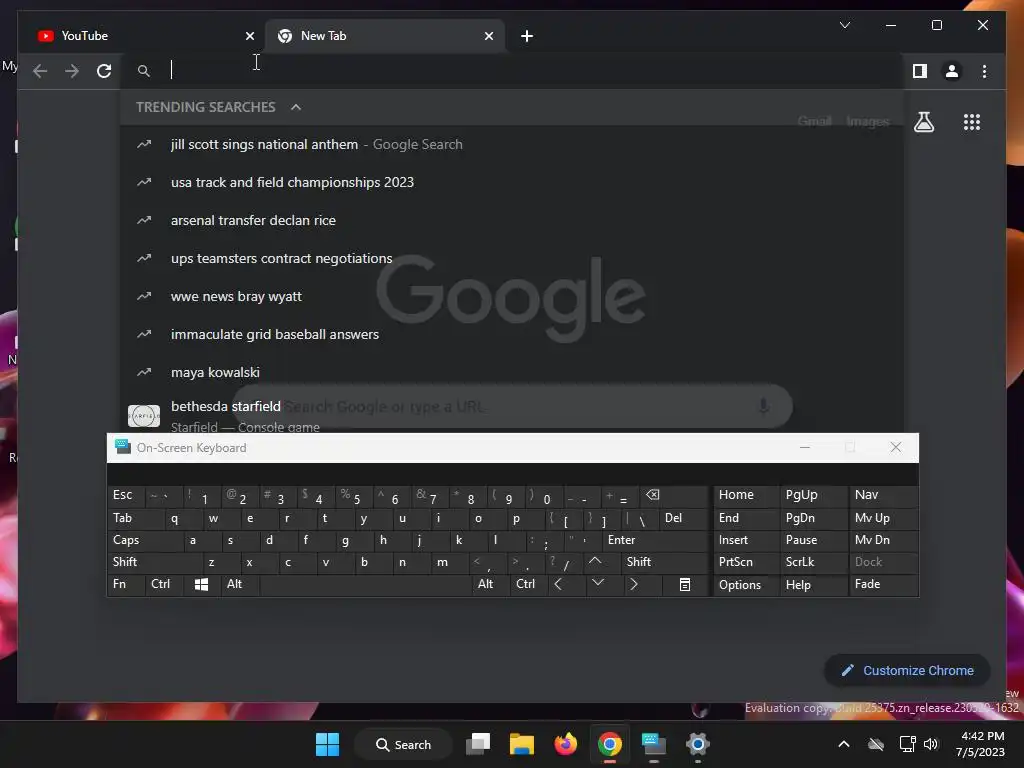Toggle the Fn key on On-Screen Keyboard
This screenshot has width=1024, height=768.
click(125, 584)
